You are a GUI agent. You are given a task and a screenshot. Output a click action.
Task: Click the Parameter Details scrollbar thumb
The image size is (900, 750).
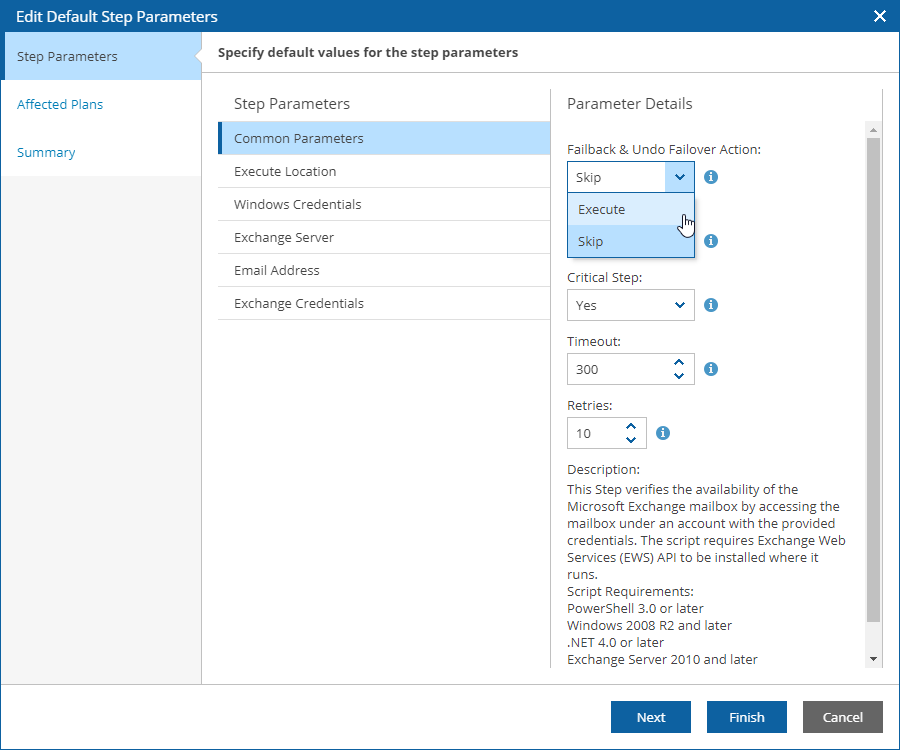(x=873, y=380)
